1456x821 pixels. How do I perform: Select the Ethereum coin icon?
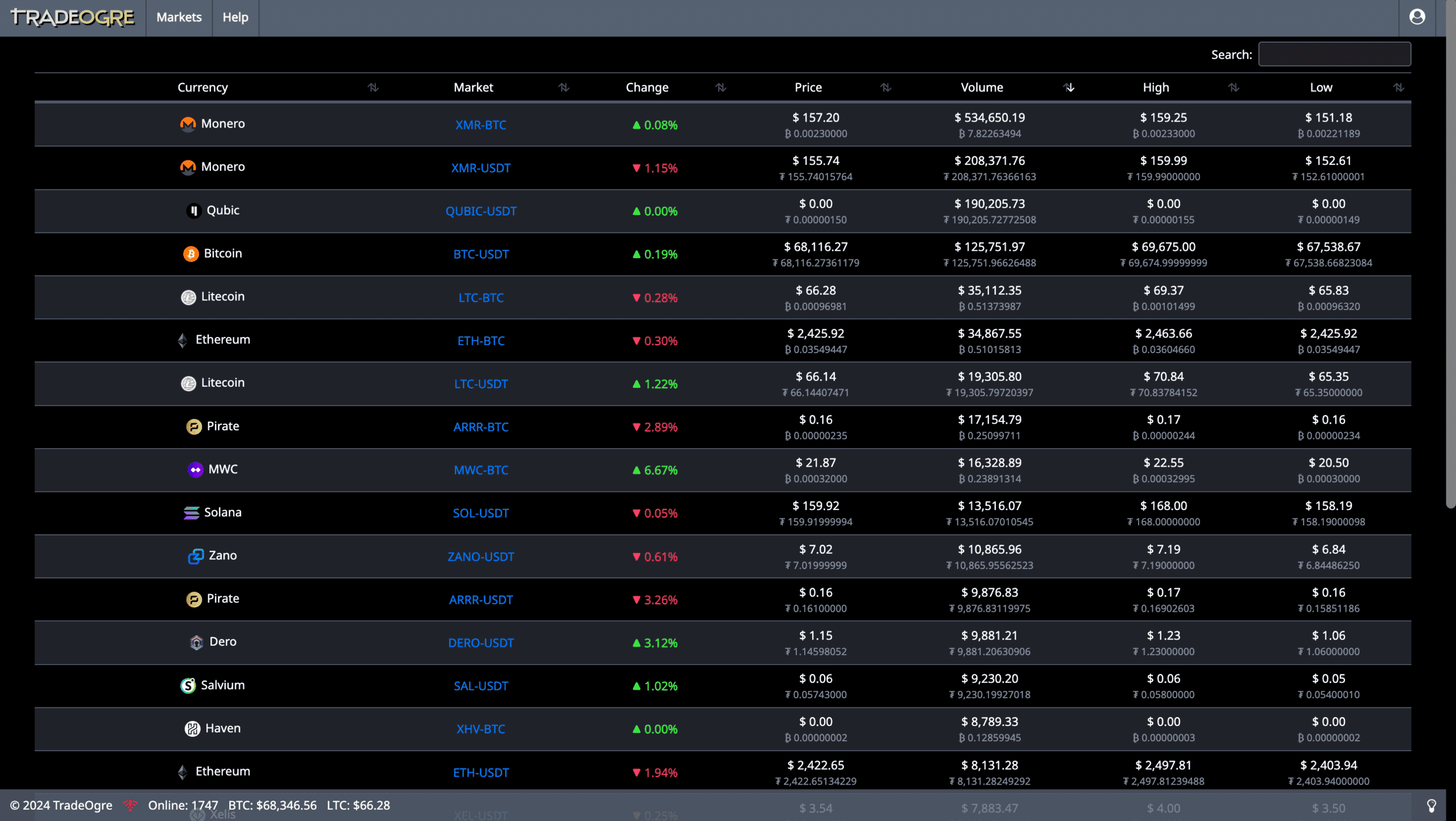pos(183,340)
